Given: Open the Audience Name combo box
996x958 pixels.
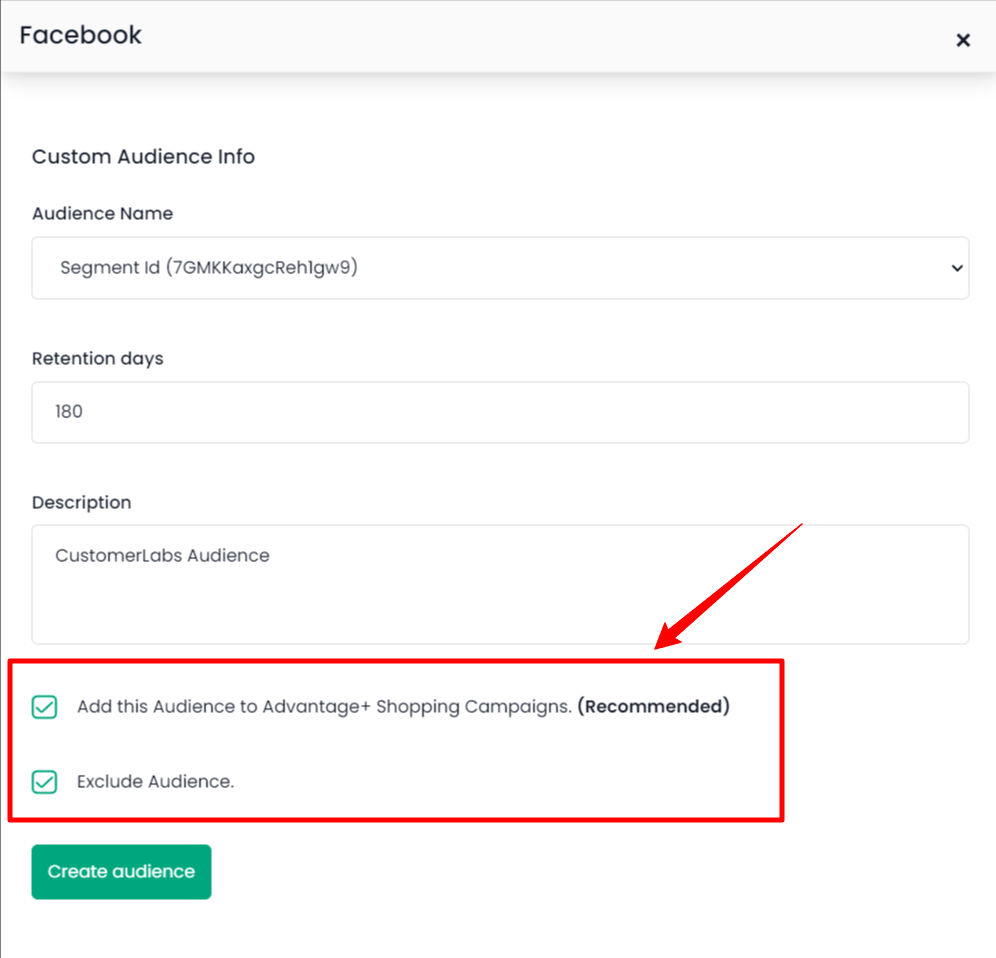Looking at the screenshot, I should tap(500, 268).
